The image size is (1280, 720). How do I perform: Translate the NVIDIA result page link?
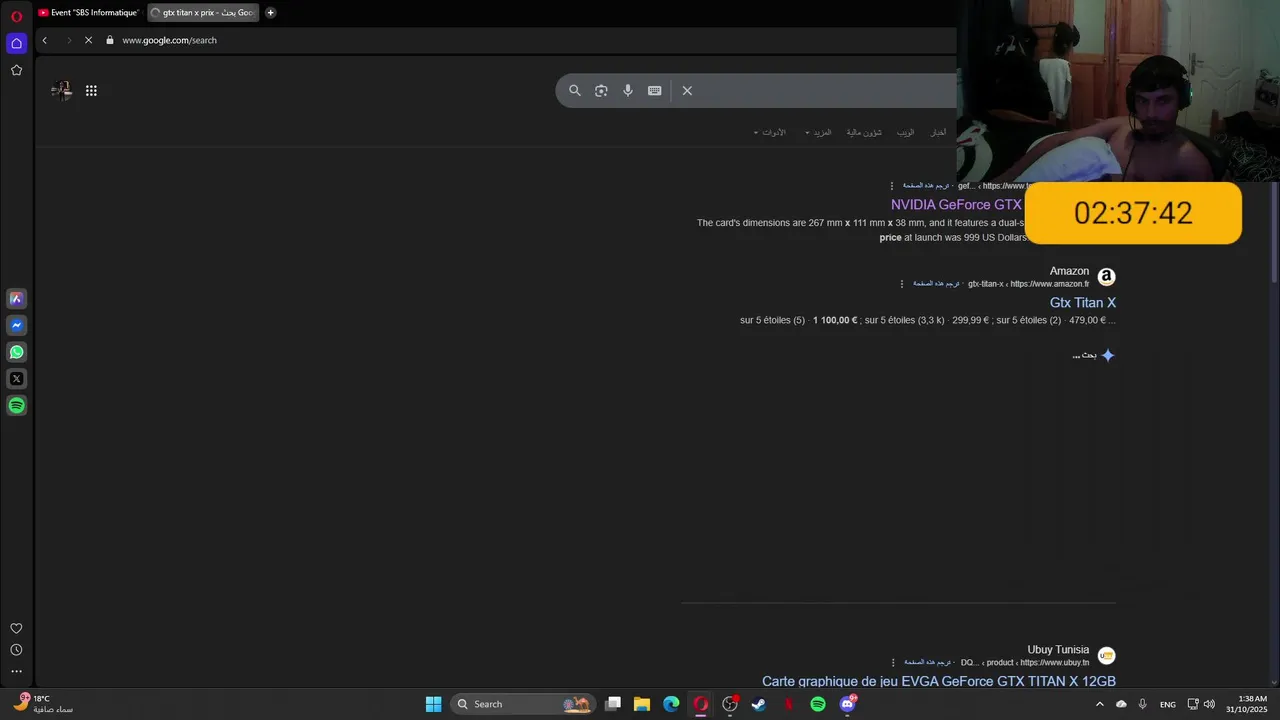pyautogui.click(x=926, y=186)
